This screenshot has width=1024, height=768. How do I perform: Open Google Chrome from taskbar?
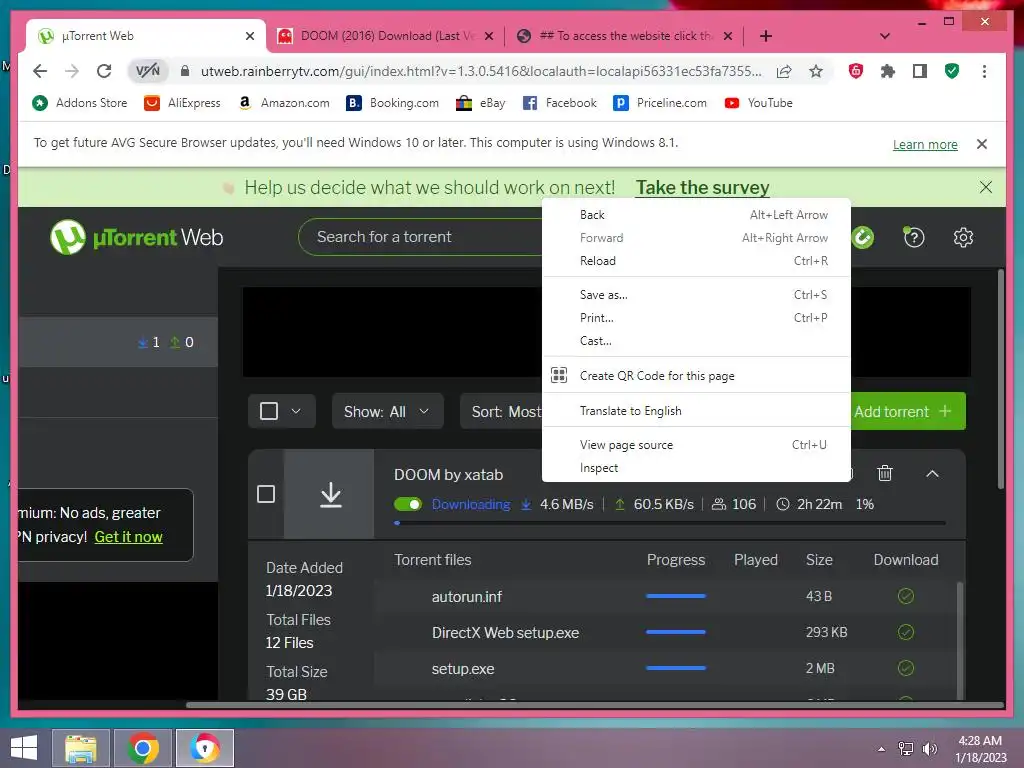click(142, 748)
